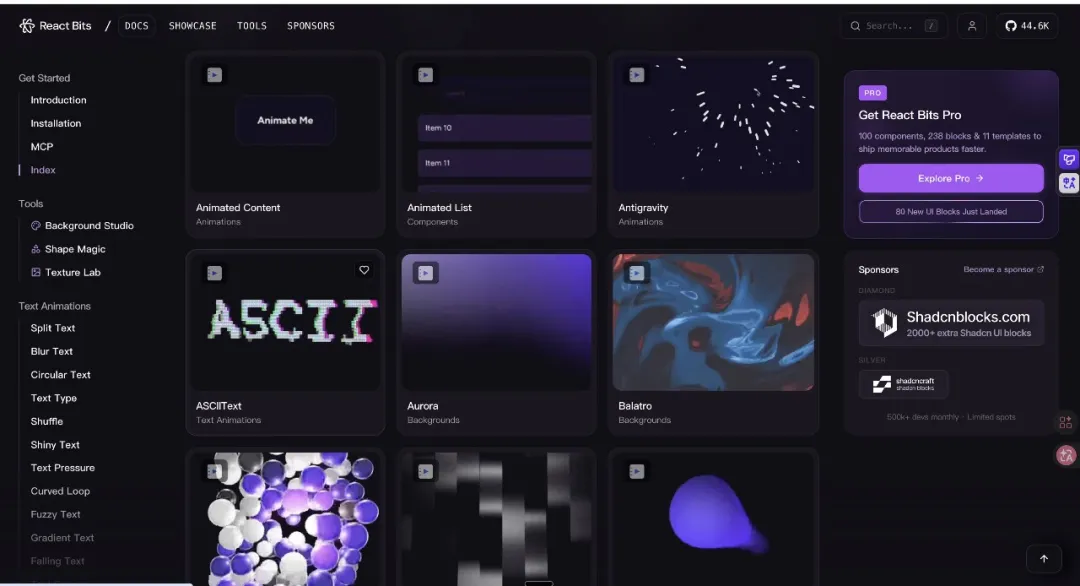Open Shuffle in sidebar
This screenshot has height=586, width=1080.
pyautogui.click(x=47, y=421)
